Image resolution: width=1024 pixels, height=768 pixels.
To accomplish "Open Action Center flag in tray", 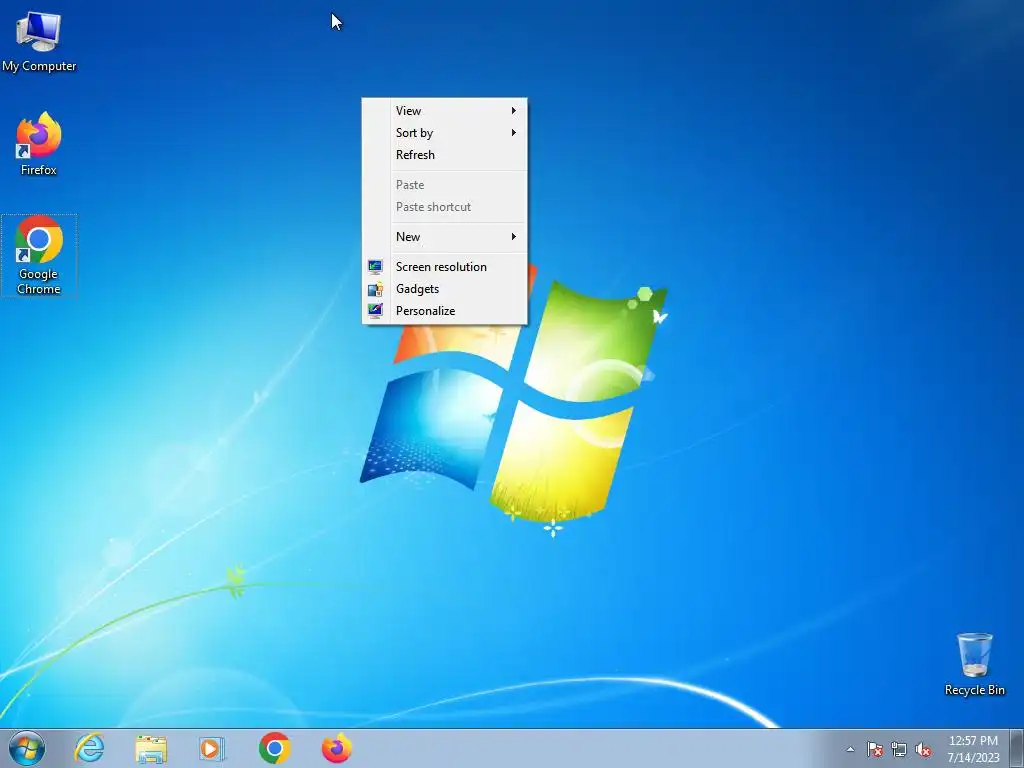I will pyautogui.click(x=874, y=749).
